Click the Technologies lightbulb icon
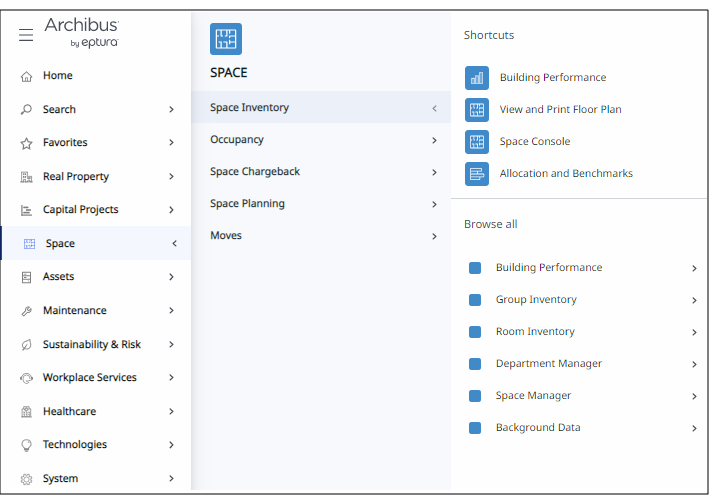Image resolution: width=718 pixels, height=504 pixels. pyautogui.click(x=27, y=445)
